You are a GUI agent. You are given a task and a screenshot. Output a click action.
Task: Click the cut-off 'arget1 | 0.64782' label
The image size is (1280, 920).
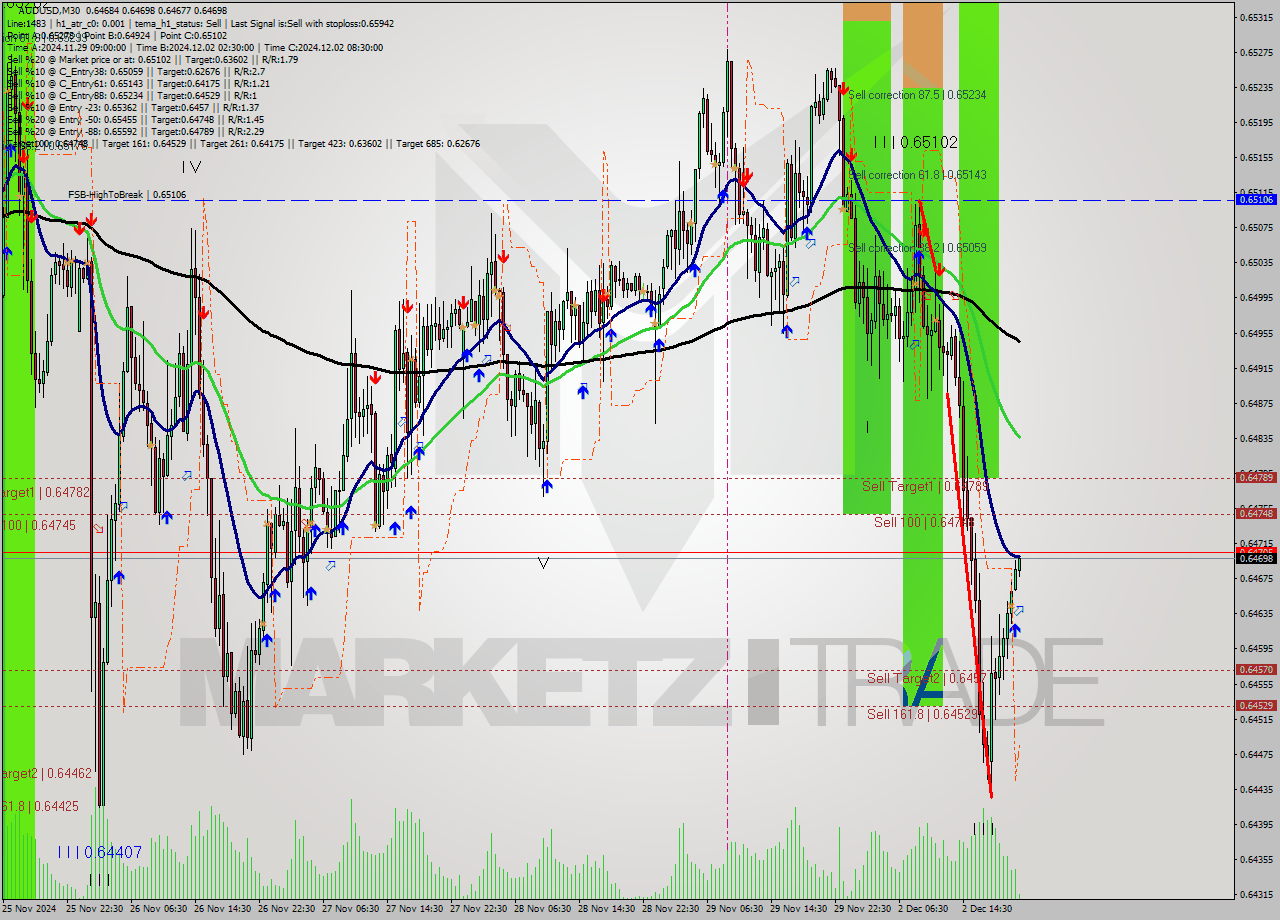point(45,493)
